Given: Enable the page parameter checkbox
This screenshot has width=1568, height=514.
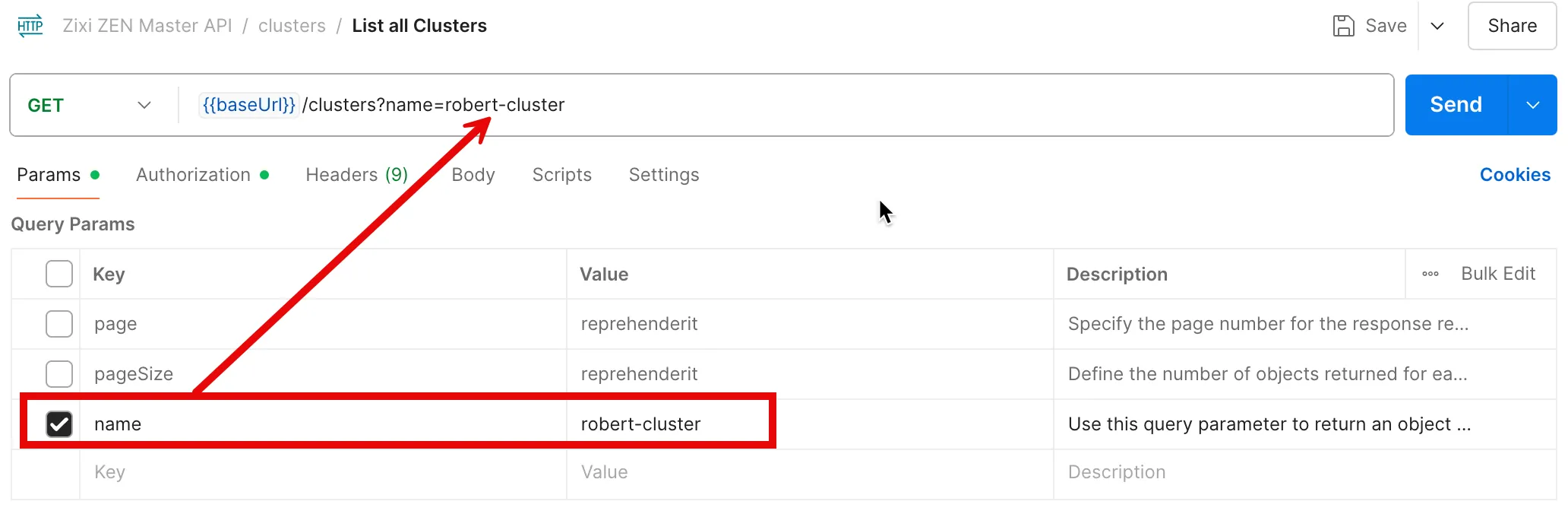Looking at the screenshot, I should pos(59,324).
